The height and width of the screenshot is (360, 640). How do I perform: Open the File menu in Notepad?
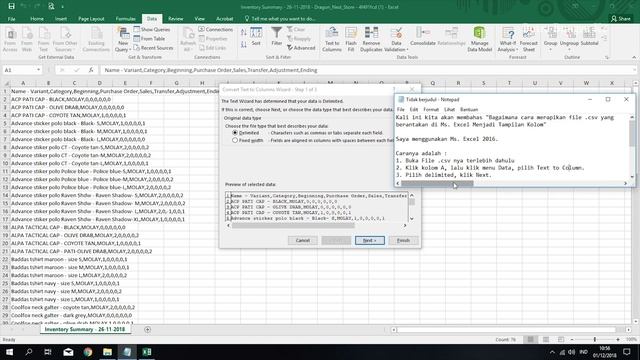click(x=400, y=109)
